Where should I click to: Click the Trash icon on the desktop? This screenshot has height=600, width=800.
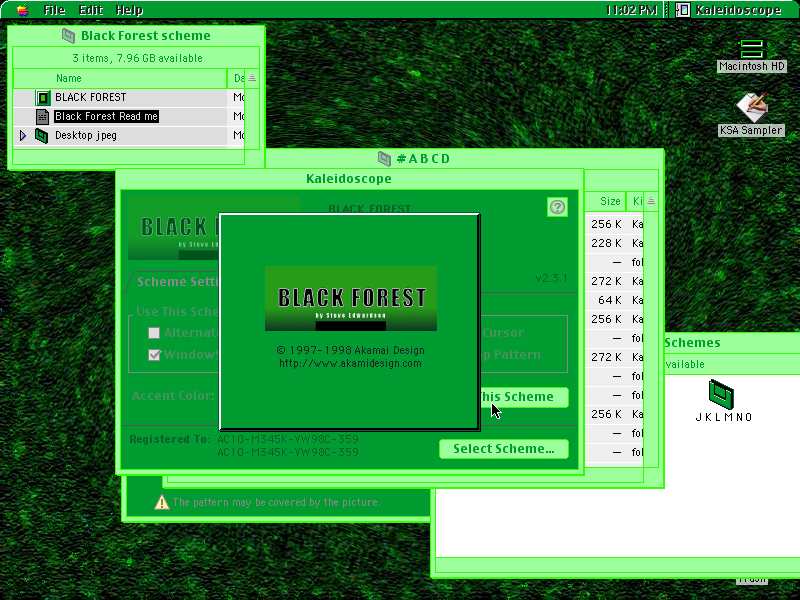tap(752, 580)
